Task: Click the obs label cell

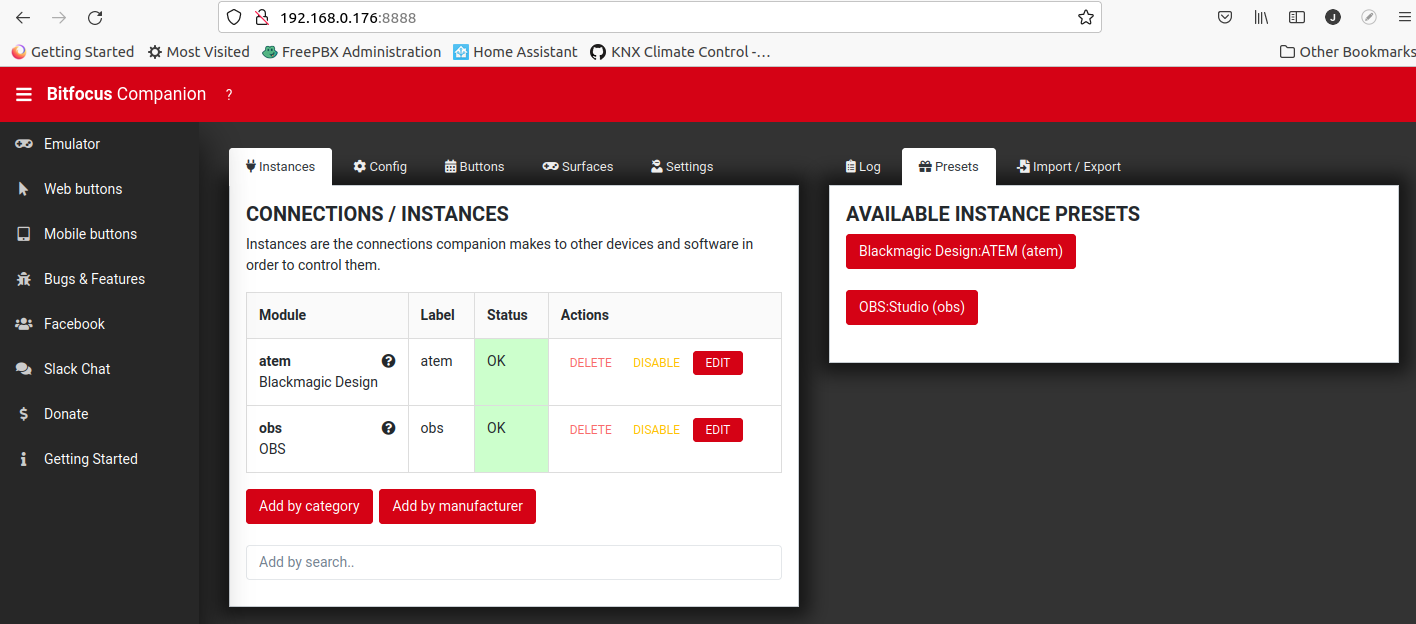Action: coord(441,439)
